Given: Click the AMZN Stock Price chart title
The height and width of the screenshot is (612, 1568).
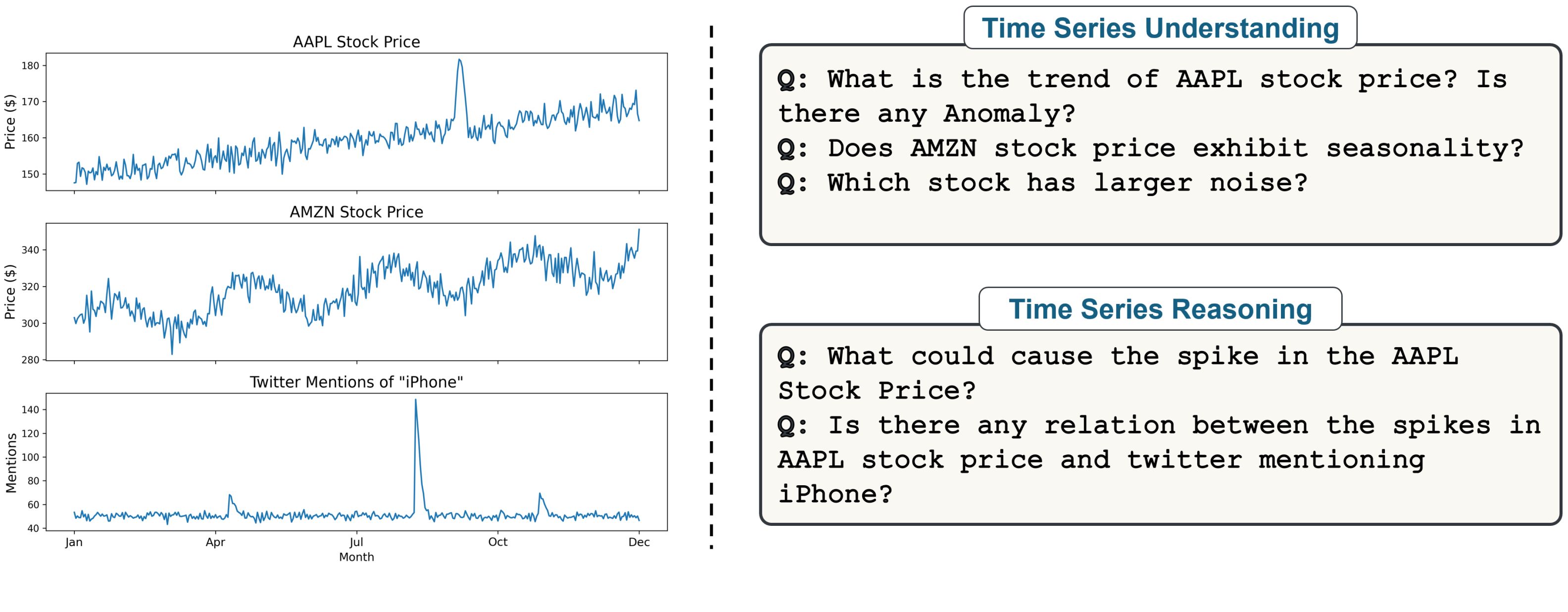Looking at the screenshot, I should [356, 212].
